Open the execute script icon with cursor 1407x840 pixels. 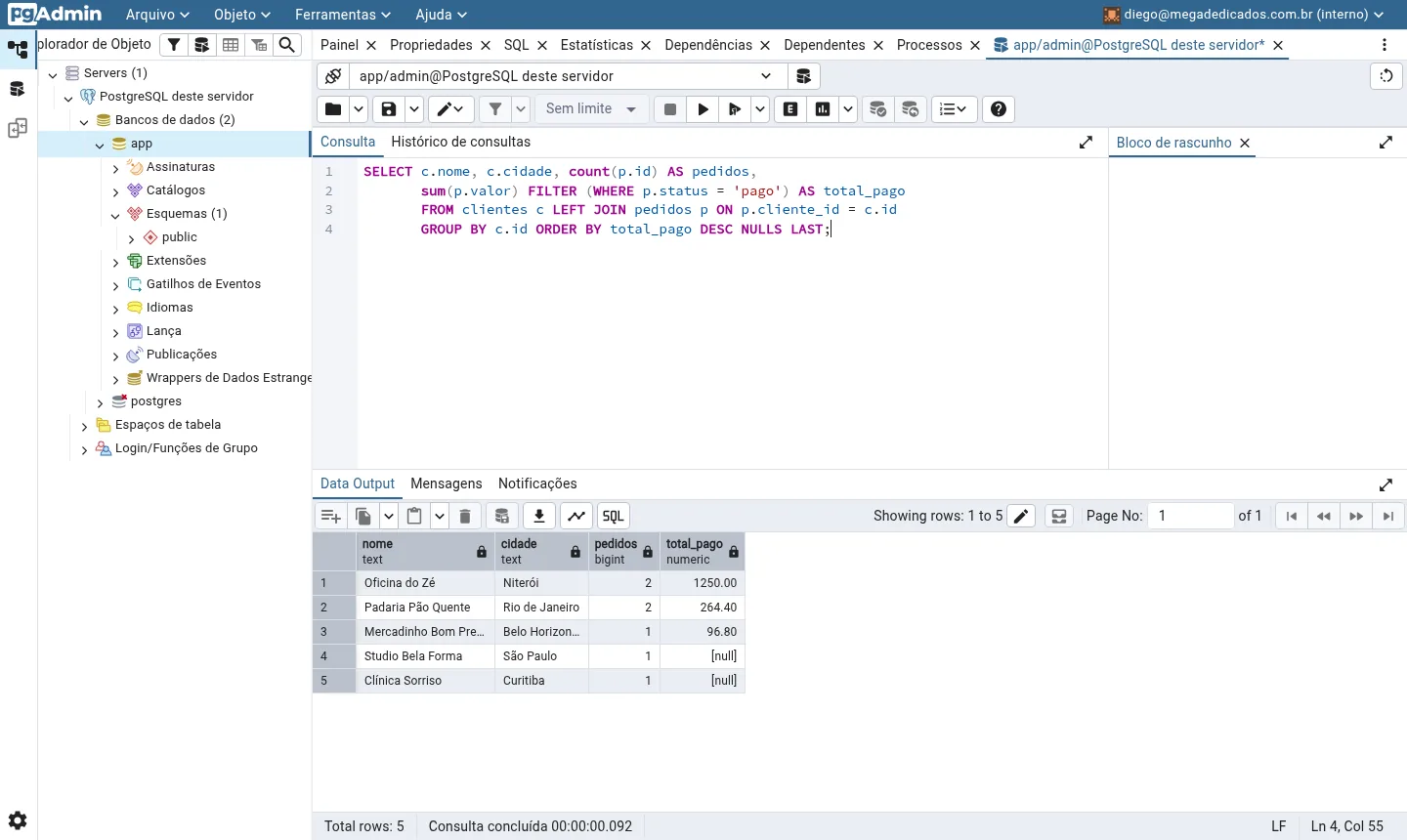pos(735,109)
